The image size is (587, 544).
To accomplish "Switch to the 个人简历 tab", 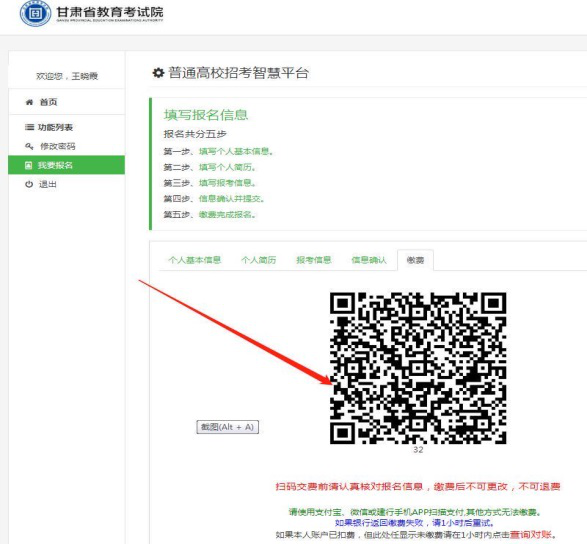I will (259, 260).
